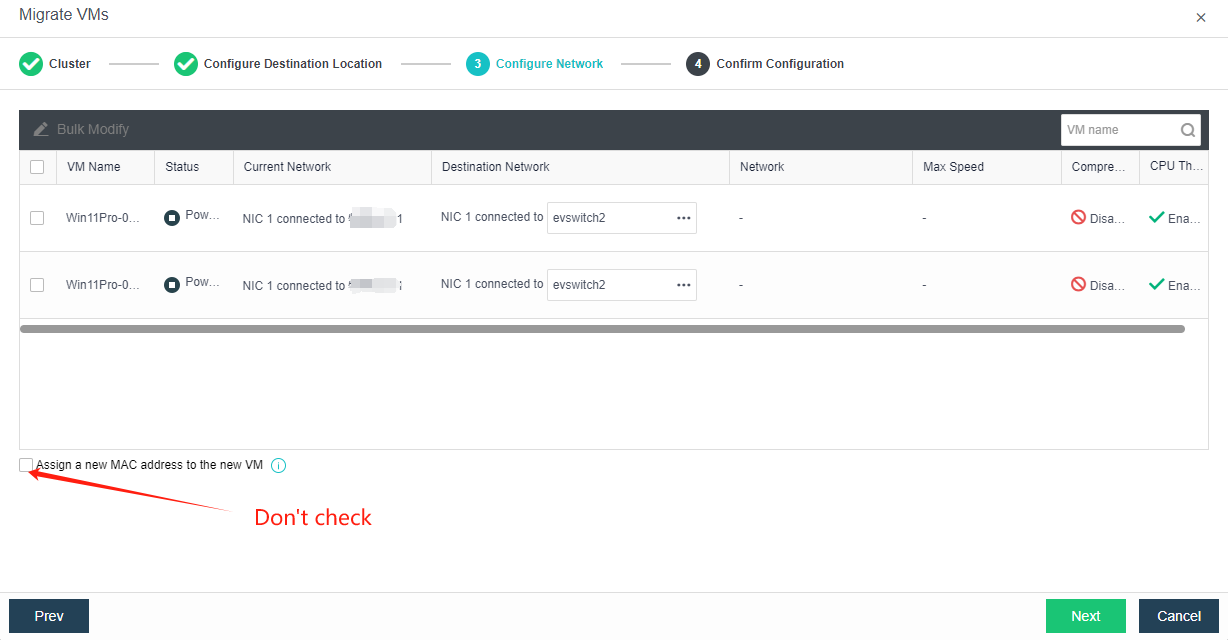Check the first Win11Pro VM row checkbox
1228x640 pixels.
pos(37,218)
